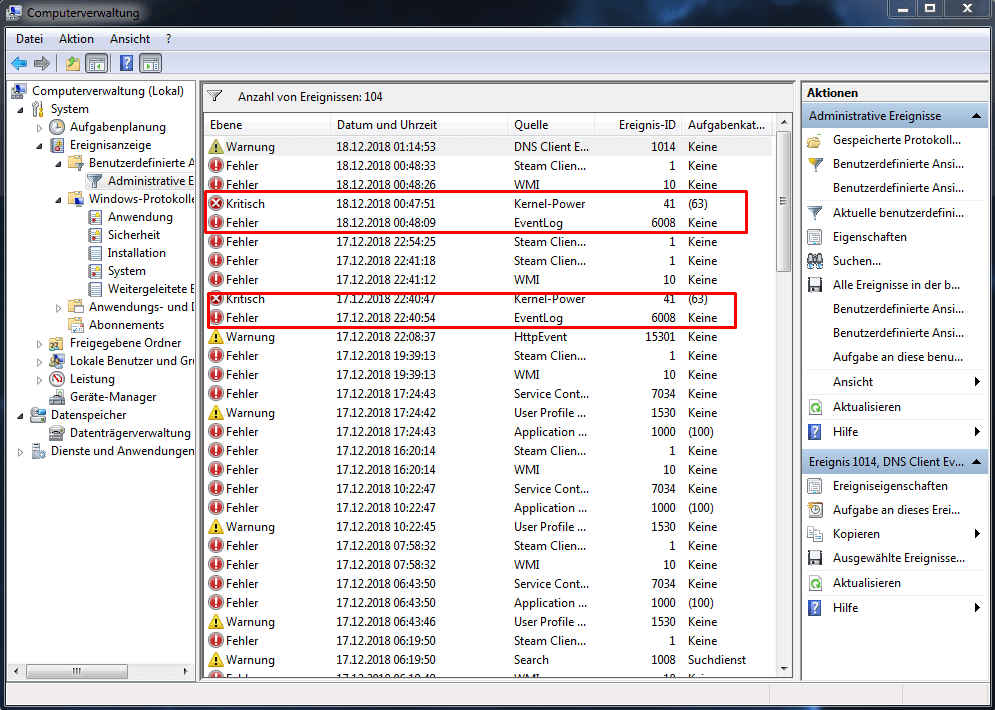Click the funnel filter icon above event list
The height and width of the screenshot is (710, 995).
(x=215, y=96)
